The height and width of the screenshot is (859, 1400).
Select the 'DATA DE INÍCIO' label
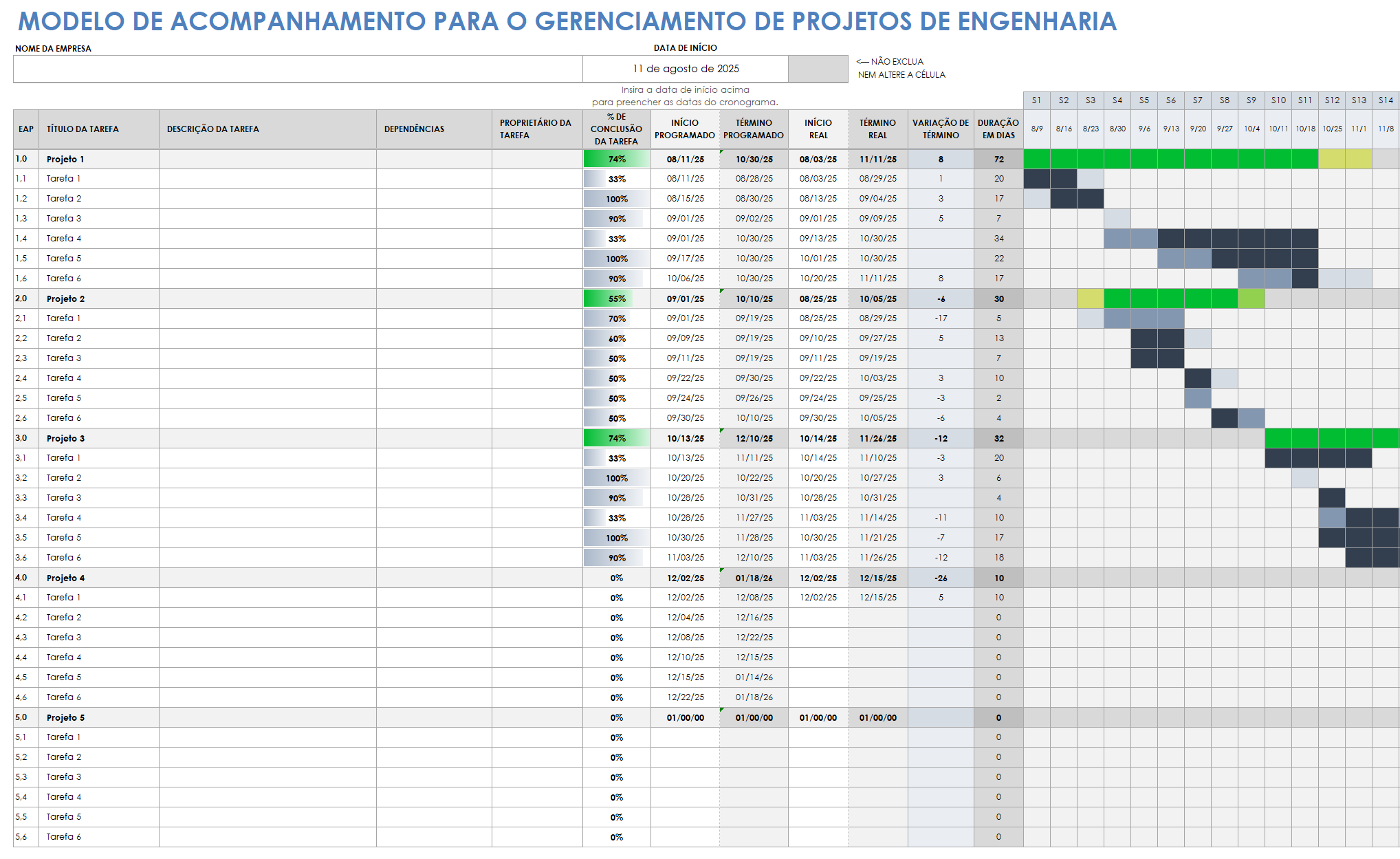pyautogui.click(x=685, y=48)
